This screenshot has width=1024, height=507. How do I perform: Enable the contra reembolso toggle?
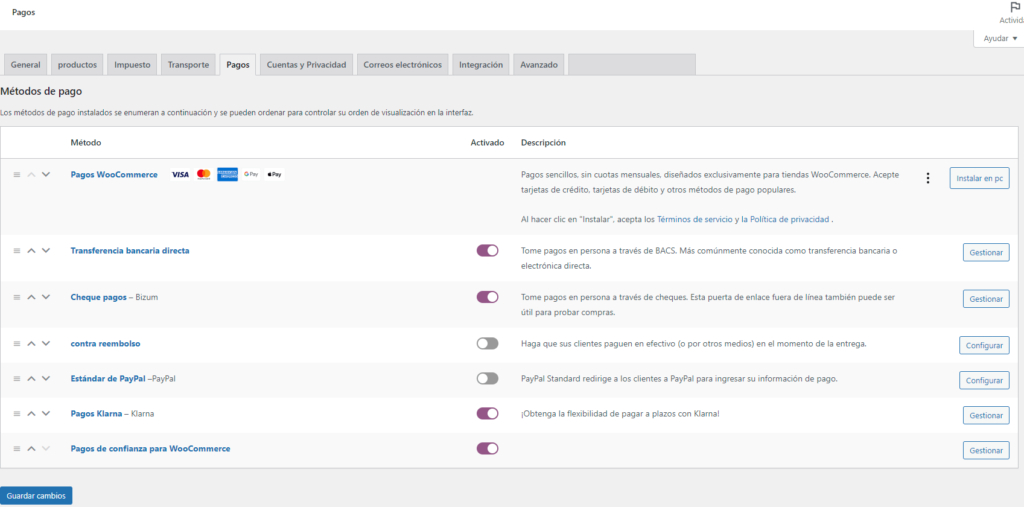click(487, 343)
